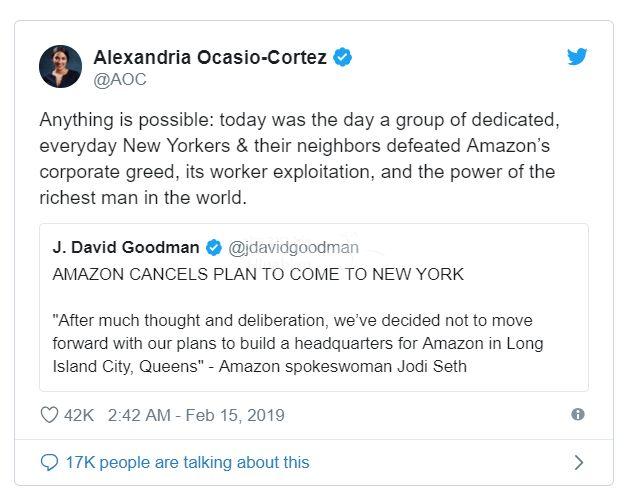Open AOC's profile picture
This screenshot has width=633, height=503.
coord(60,66)
